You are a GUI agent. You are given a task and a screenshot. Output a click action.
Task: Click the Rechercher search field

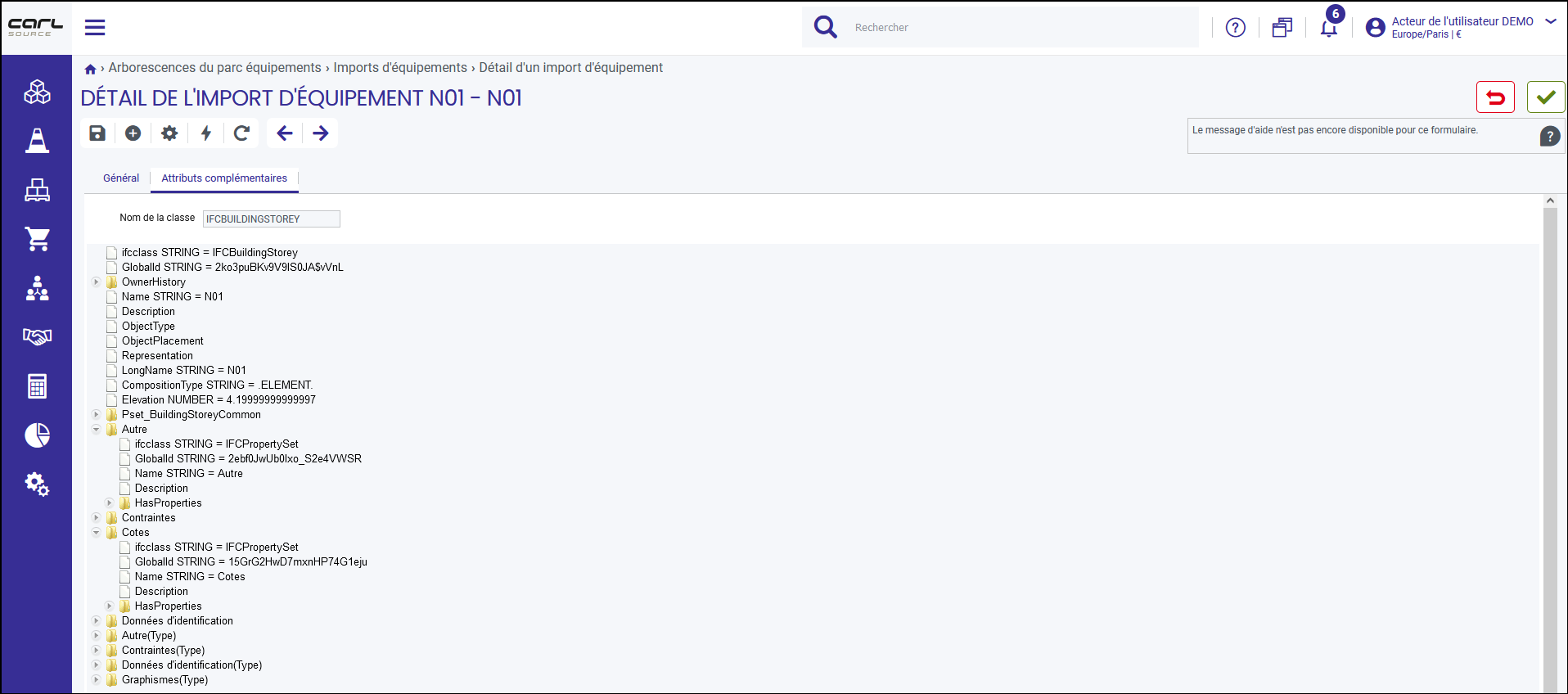tap(1023, 28)
